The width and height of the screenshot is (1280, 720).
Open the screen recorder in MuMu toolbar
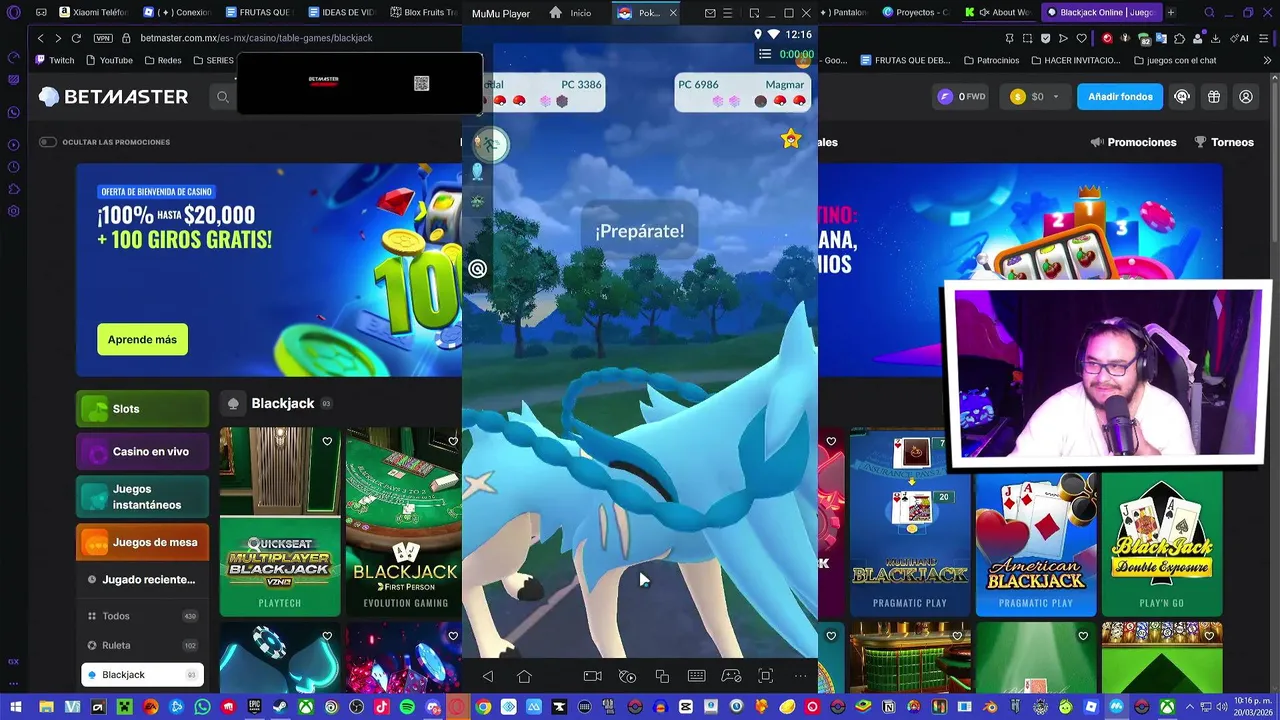click(592, 677)
